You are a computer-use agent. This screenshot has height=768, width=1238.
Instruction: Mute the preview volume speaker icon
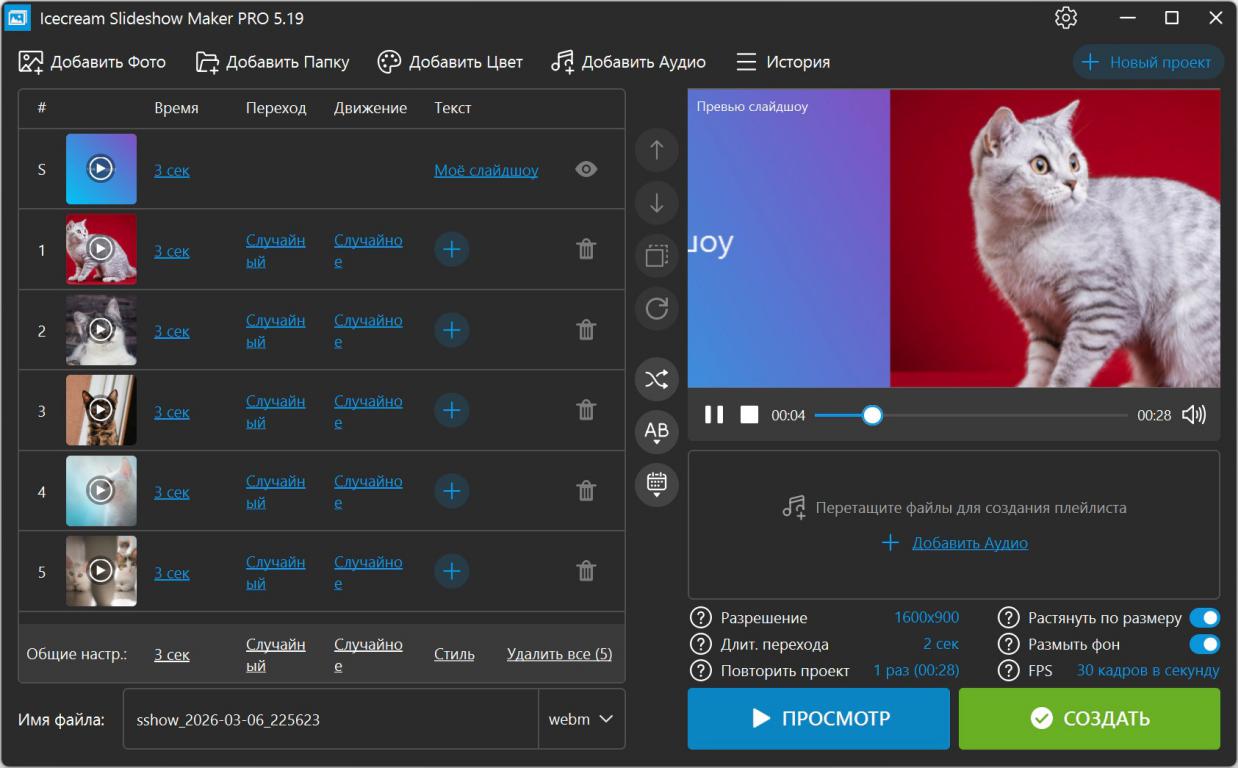(x=1194, y=415)
